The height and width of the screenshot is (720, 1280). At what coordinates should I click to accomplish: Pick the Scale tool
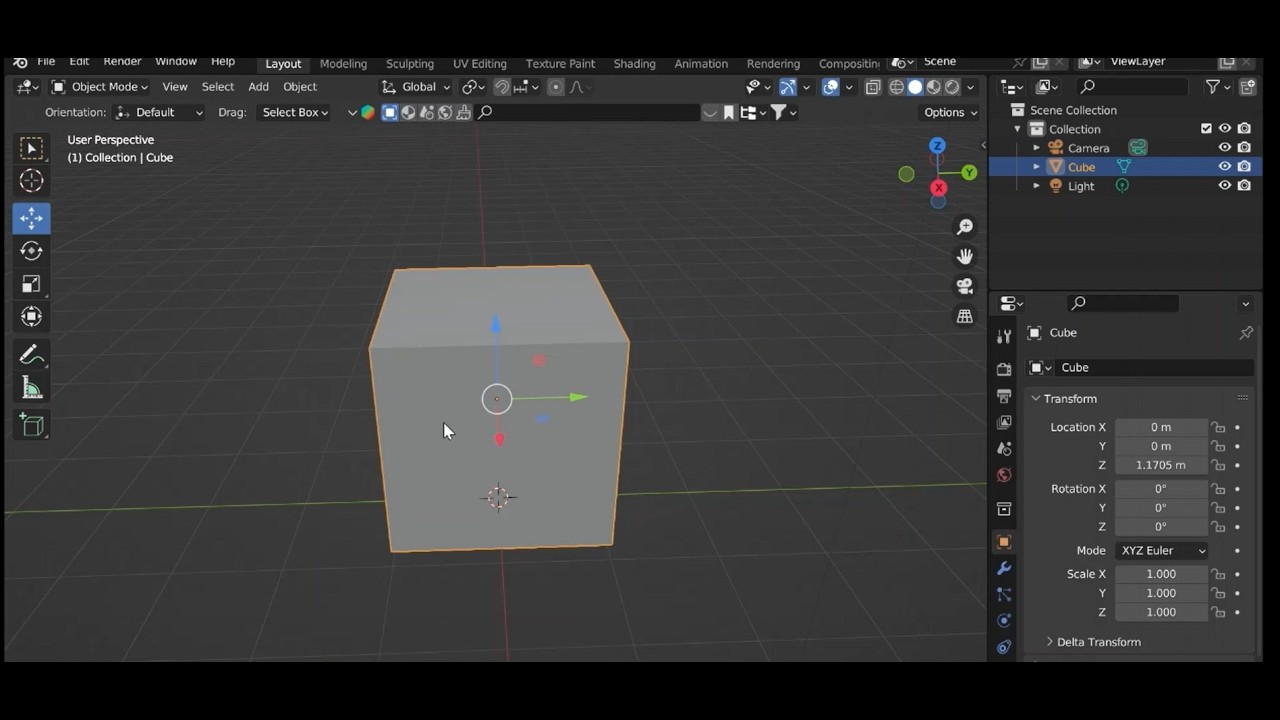(x=32, y=284)
